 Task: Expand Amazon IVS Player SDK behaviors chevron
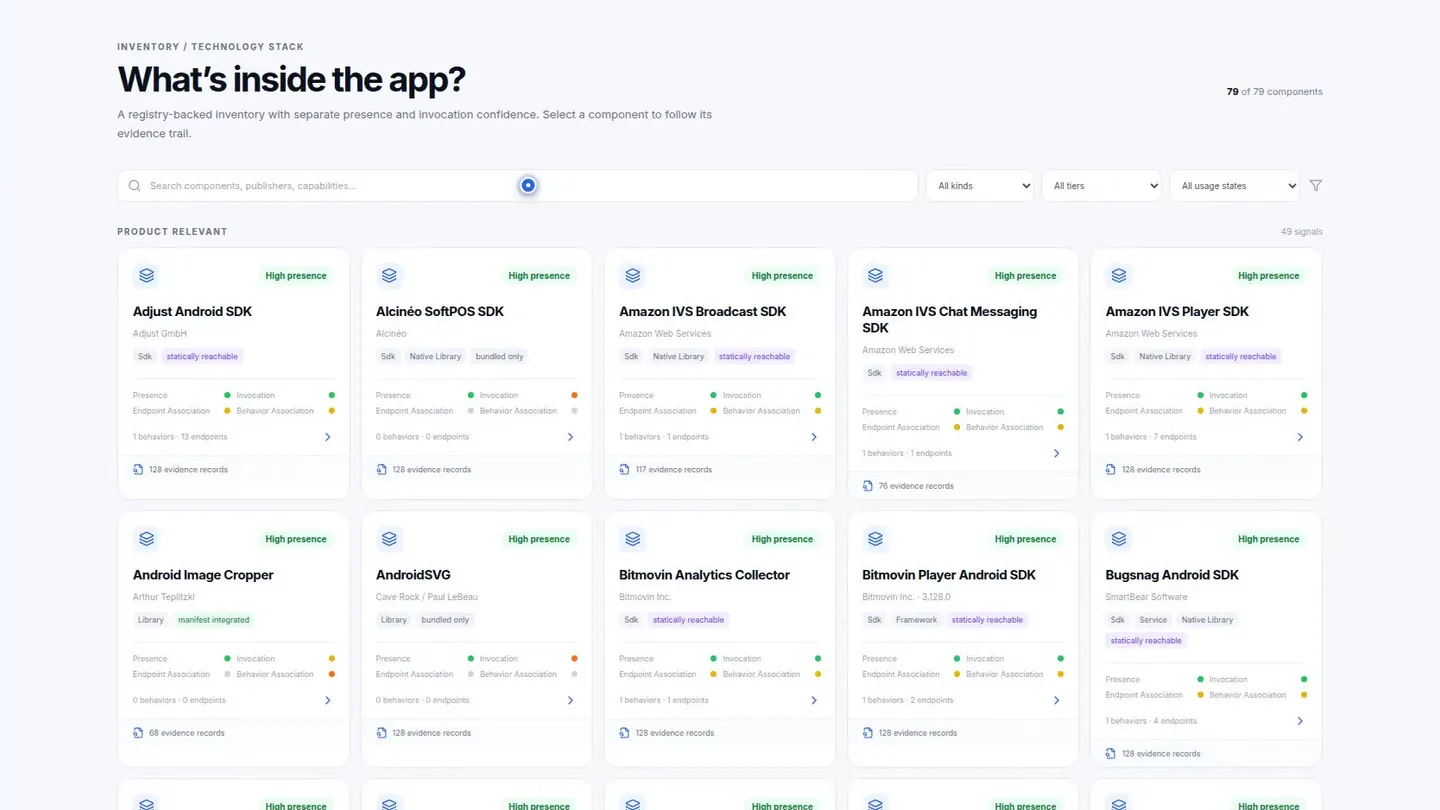1299,437
